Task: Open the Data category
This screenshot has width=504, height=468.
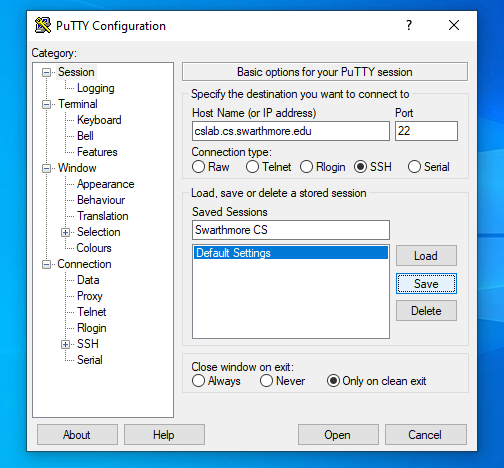Action: coord(88,280)
